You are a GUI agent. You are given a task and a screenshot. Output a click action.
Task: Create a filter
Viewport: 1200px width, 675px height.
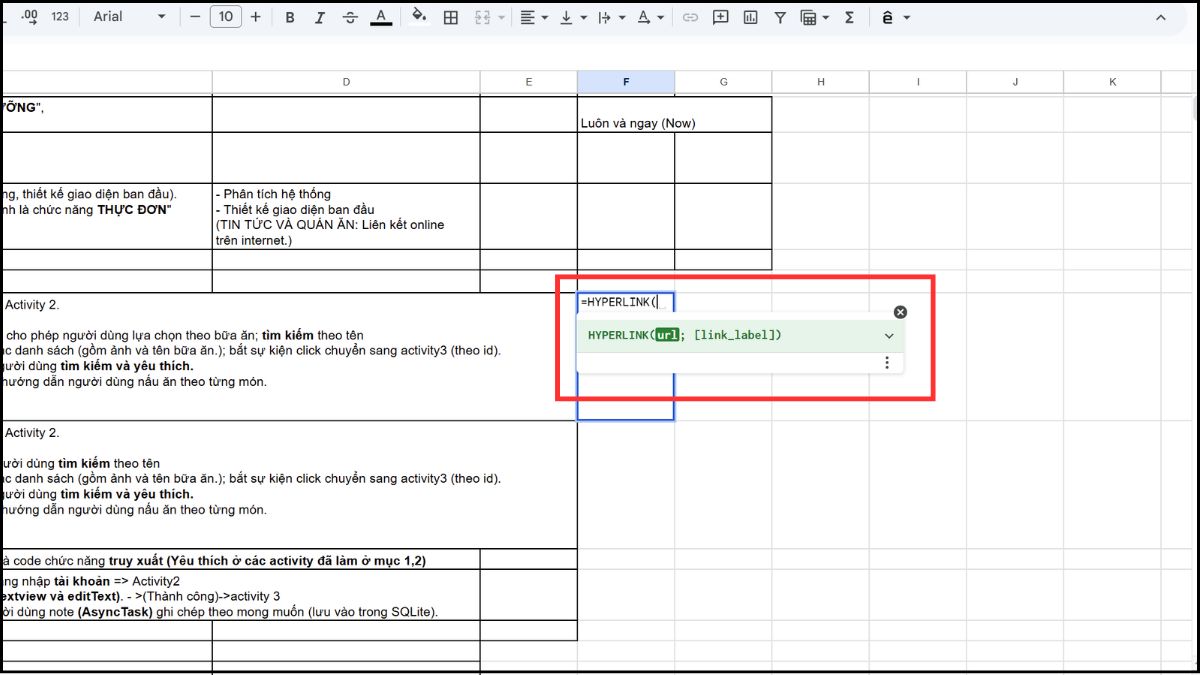(x=780, y=17)
